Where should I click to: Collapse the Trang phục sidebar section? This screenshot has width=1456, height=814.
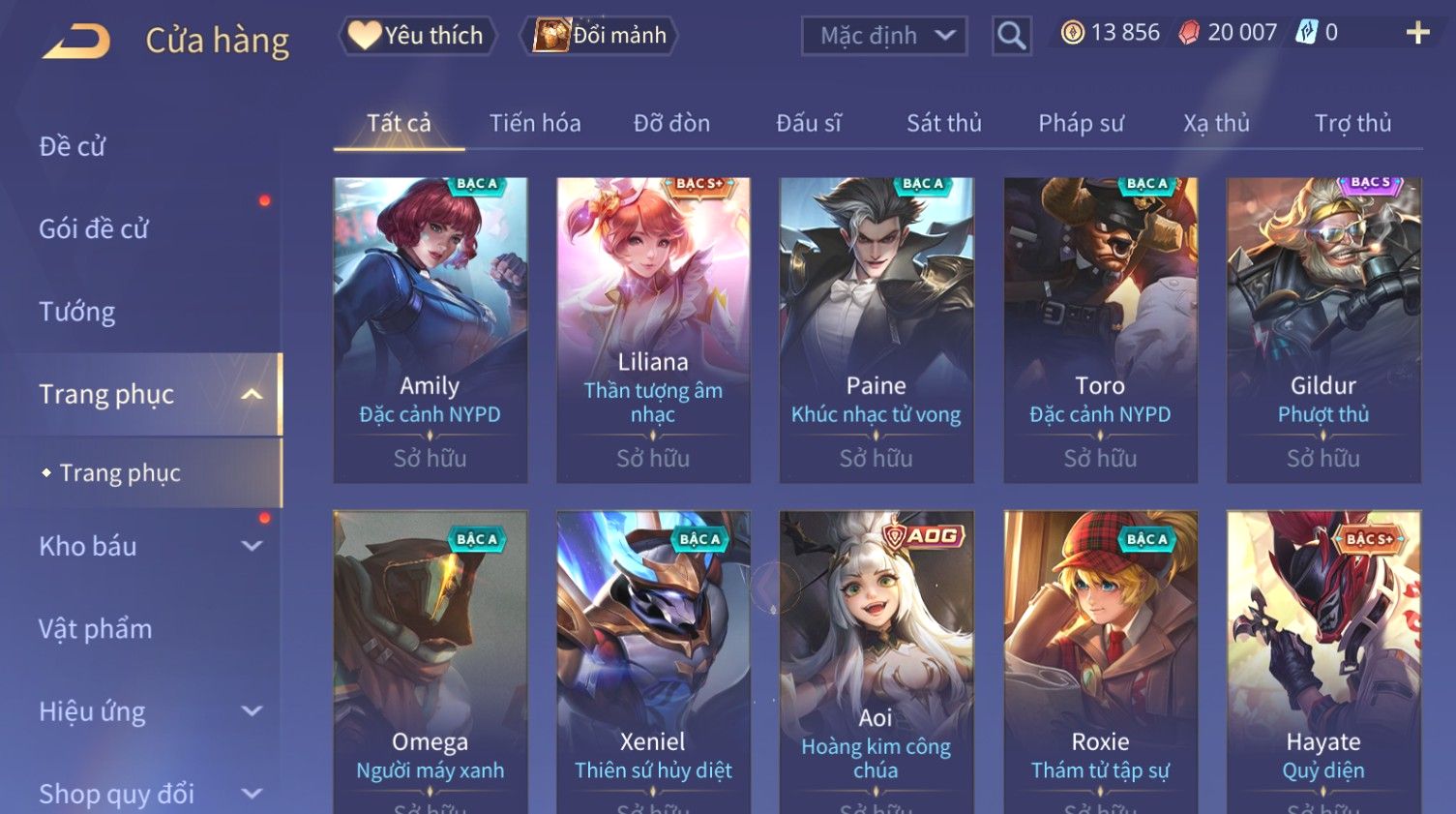pyautogui.click(x=252, y=394)
